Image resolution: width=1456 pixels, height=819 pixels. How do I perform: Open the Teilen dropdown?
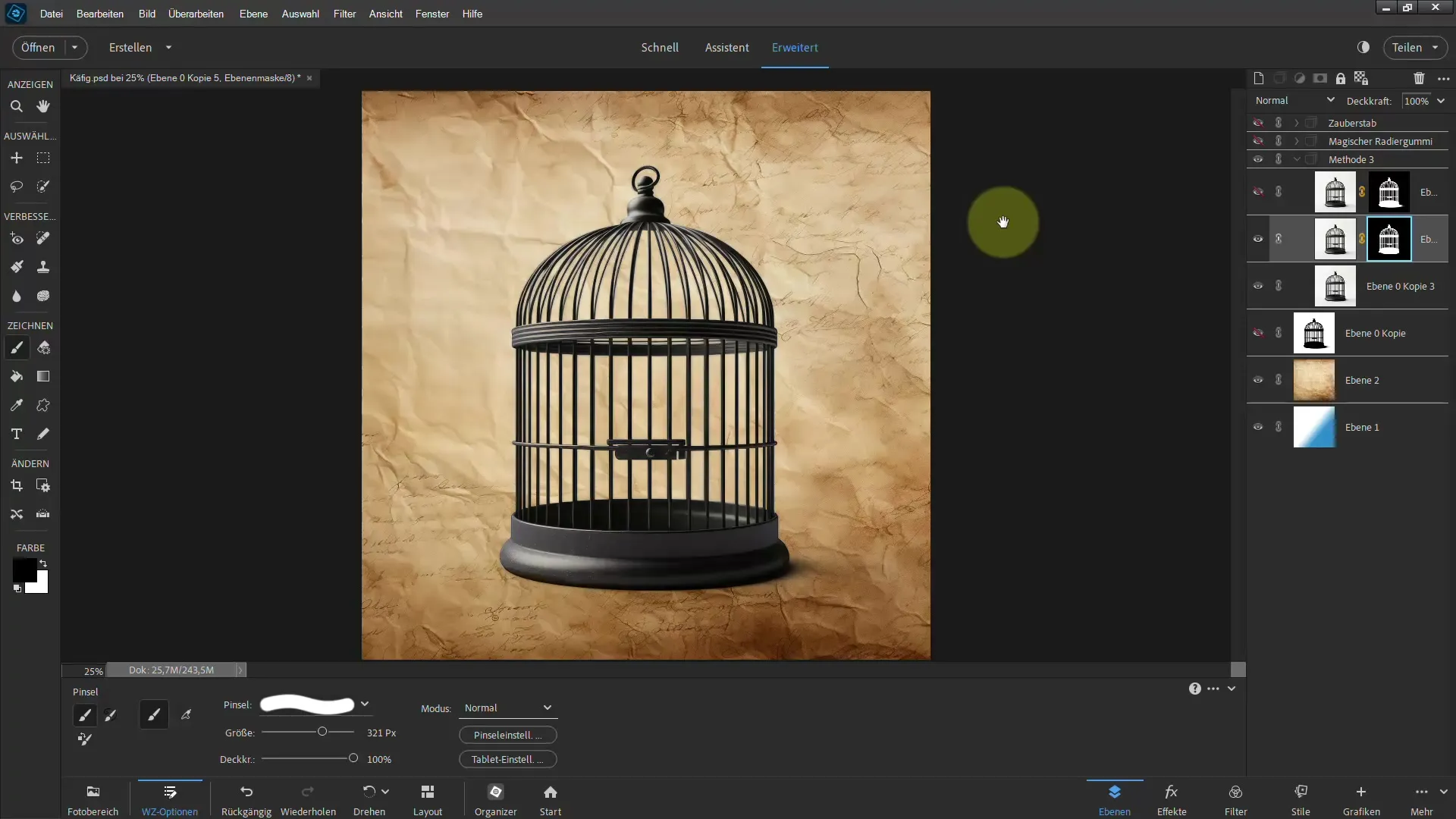tap(1415, 47)
